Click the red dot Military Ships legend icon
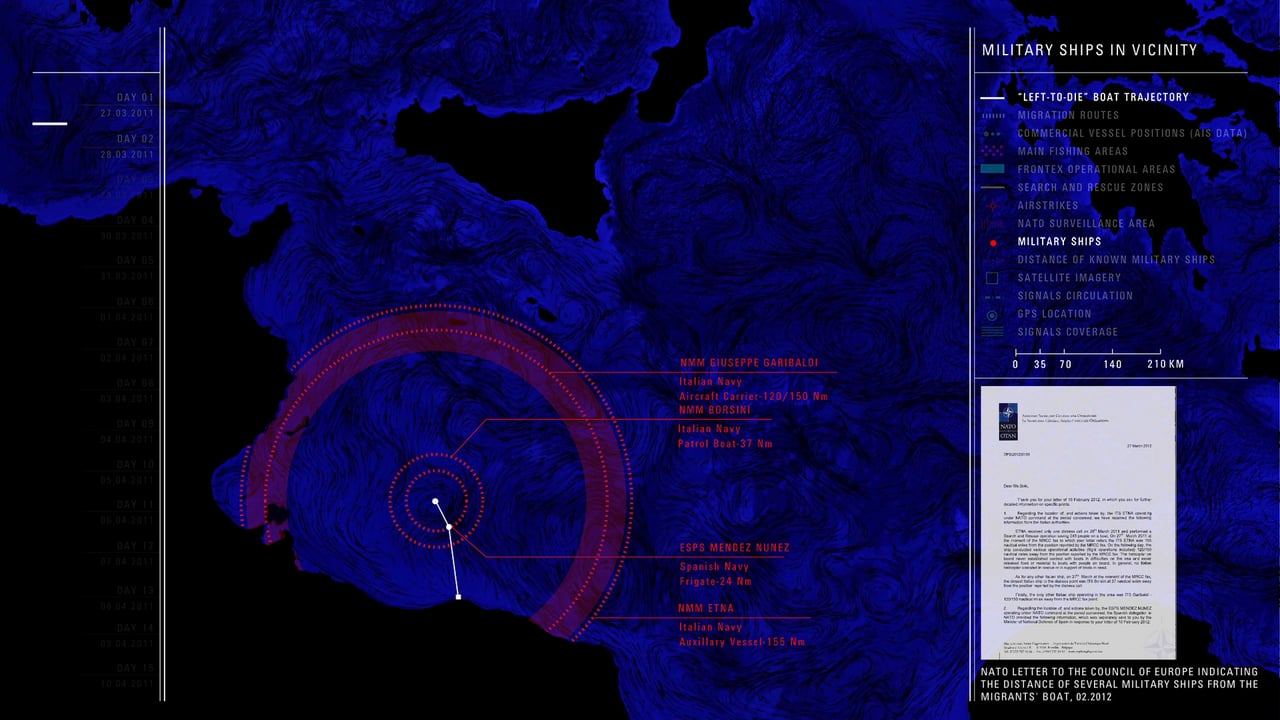This screenshot has height=720, width=1280. (x=992, y=243)
